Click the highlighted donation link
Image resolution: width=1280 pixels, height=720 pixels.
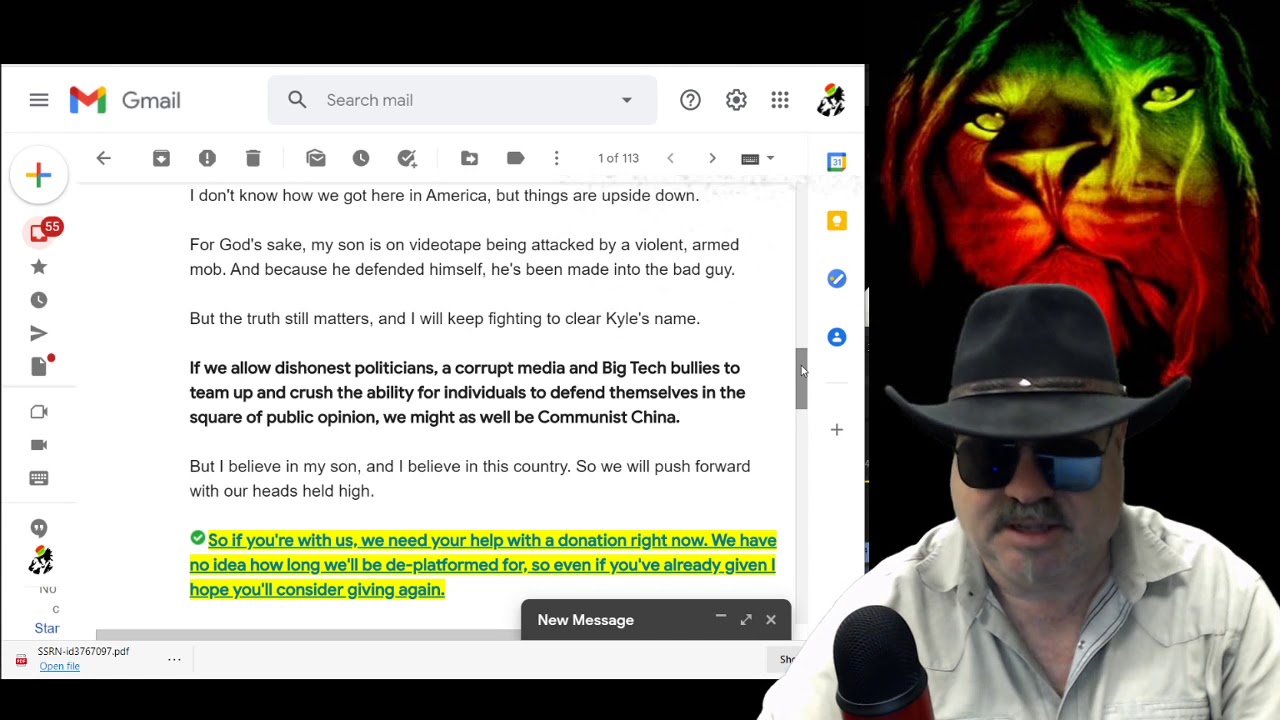point(483,565)
